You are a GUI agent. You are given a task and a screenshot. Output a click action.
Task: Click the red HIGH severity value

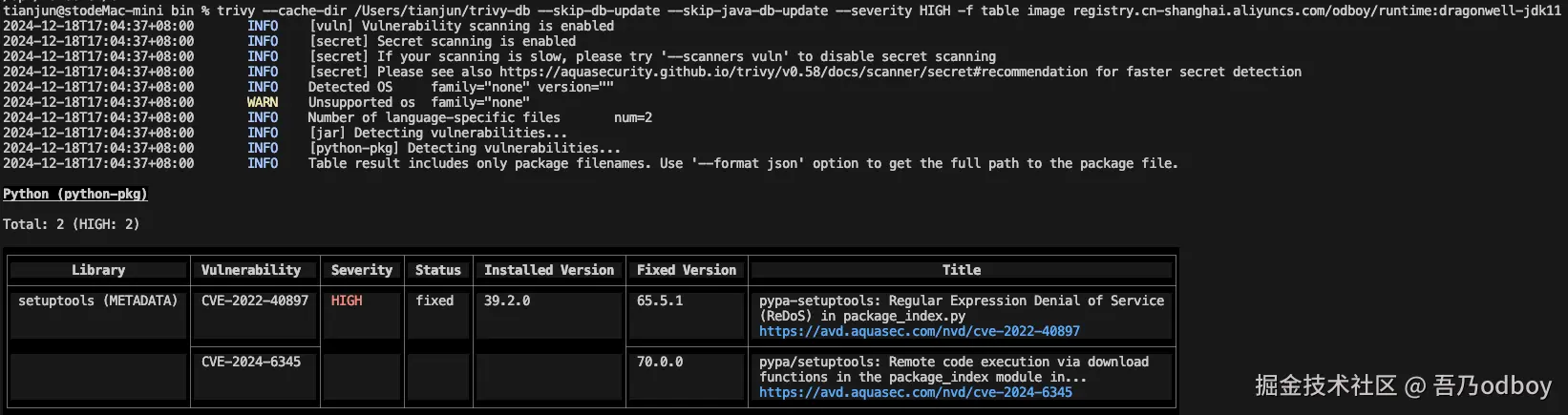(346, 301)
